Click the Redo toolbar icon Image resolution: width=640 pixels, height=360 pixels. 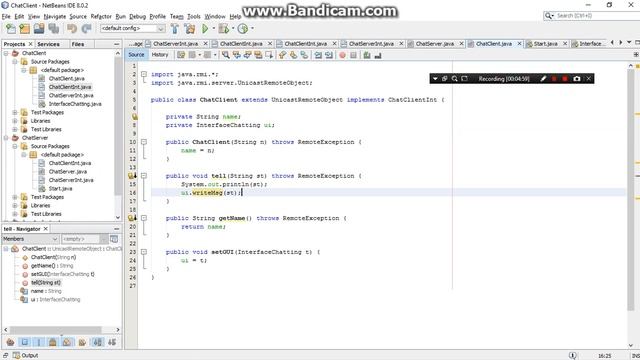pyautogui.click(x=86, y=29)
